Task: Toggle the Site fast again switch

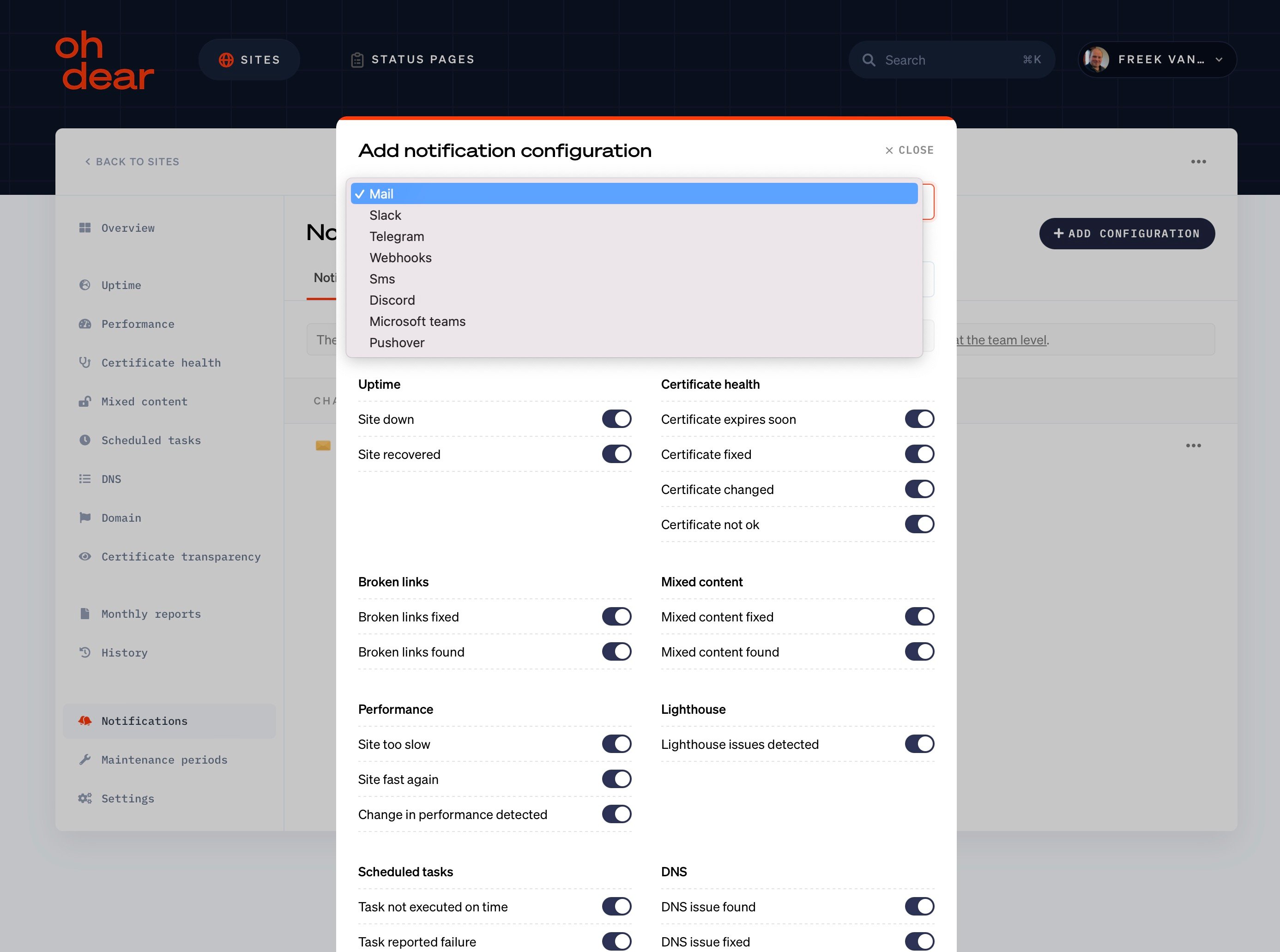Action: [616, 779]
